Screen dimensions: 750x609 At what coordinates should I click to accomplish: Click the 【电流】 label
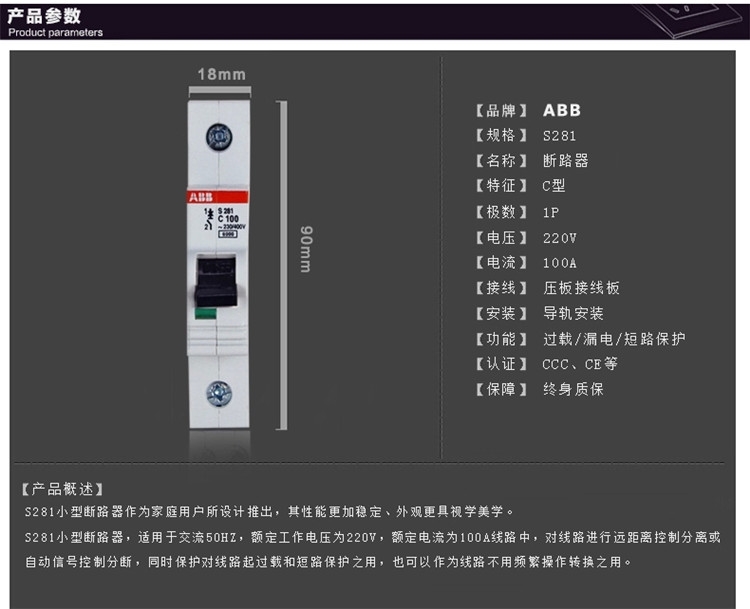point(501,262)
